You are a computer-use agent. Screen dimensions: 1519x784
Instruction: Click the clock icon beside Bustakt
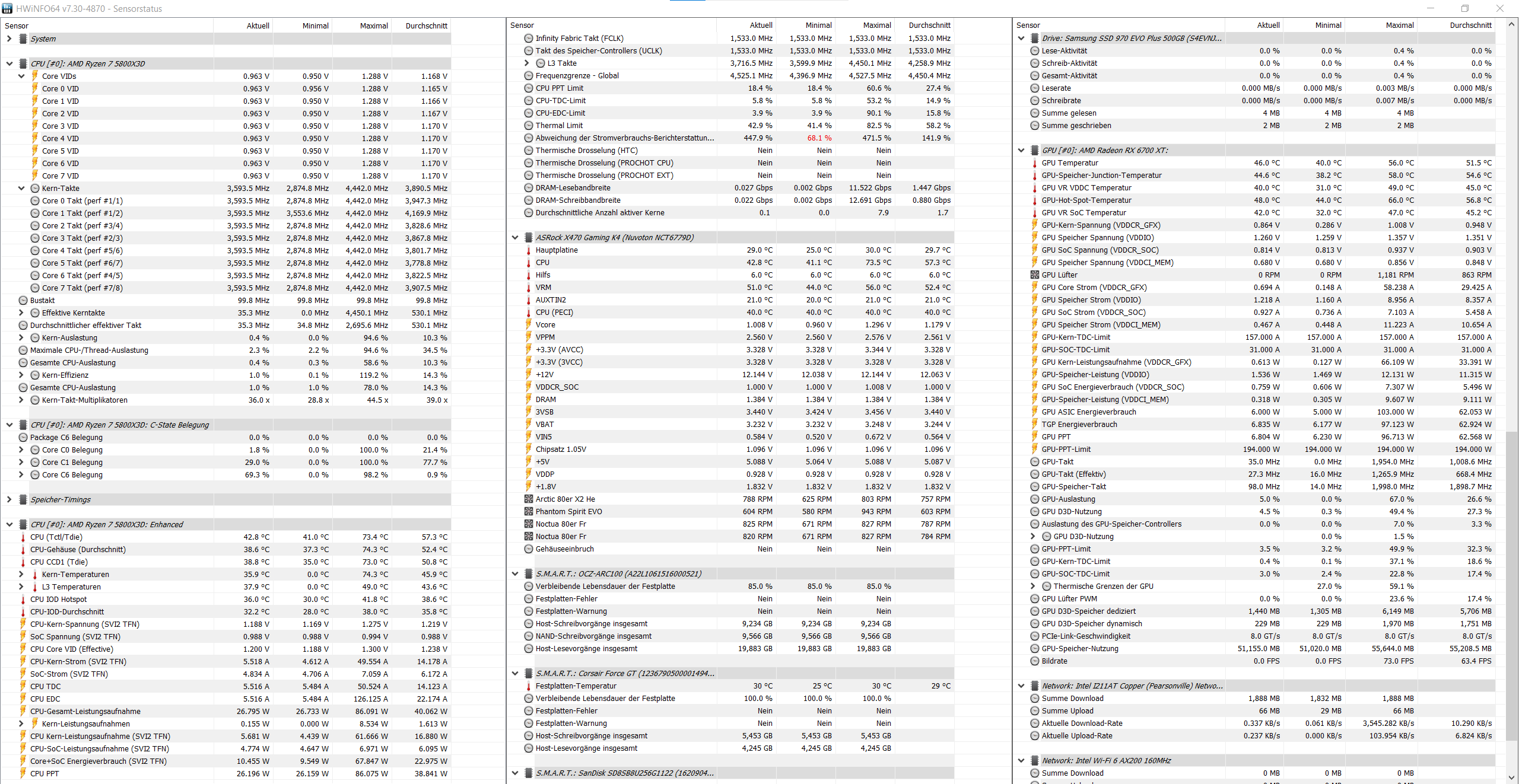[x=23, y=300]
